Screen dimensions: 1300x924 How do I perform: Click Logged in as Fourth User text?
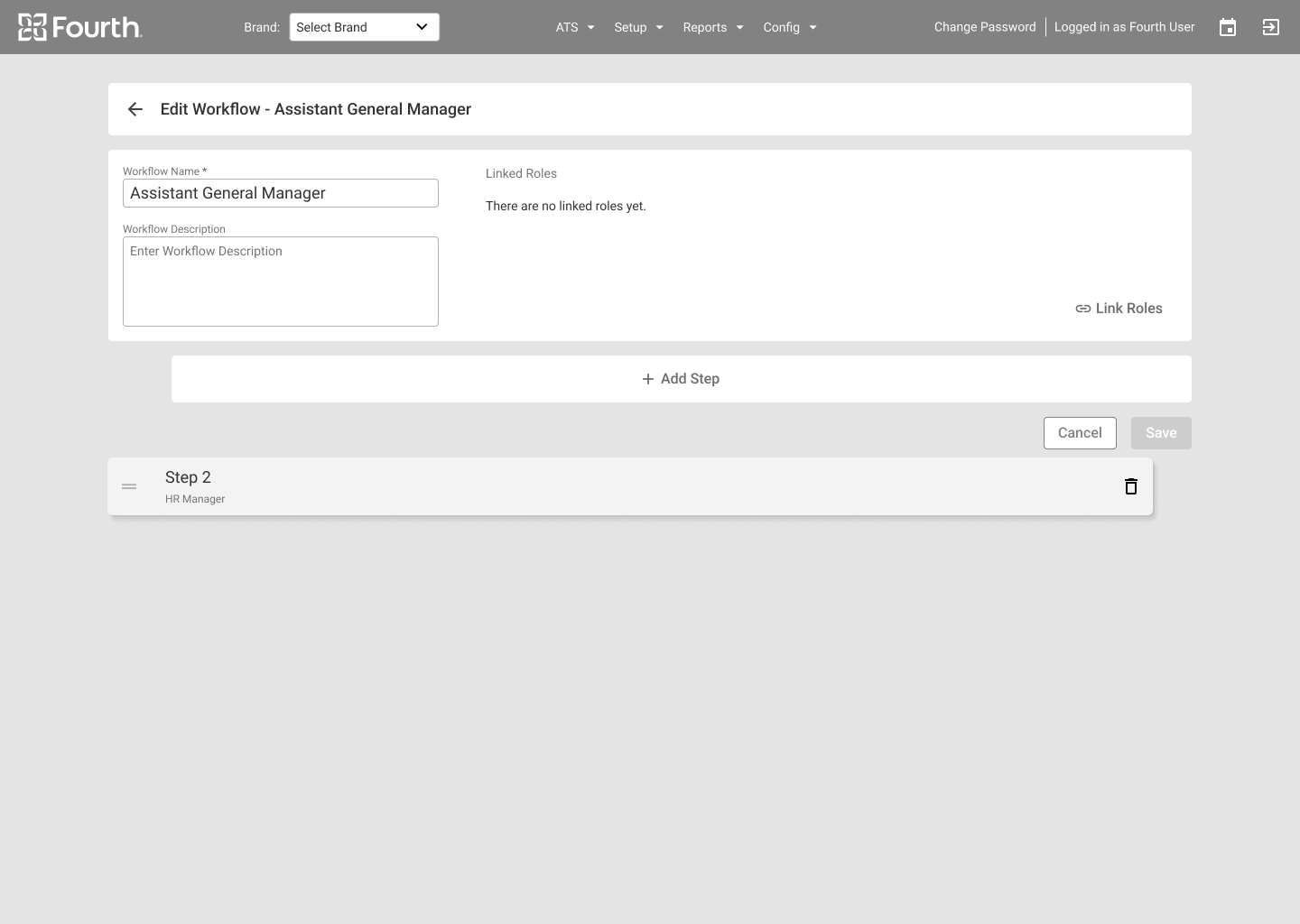pyautogui.click(x=1124, y=27)
